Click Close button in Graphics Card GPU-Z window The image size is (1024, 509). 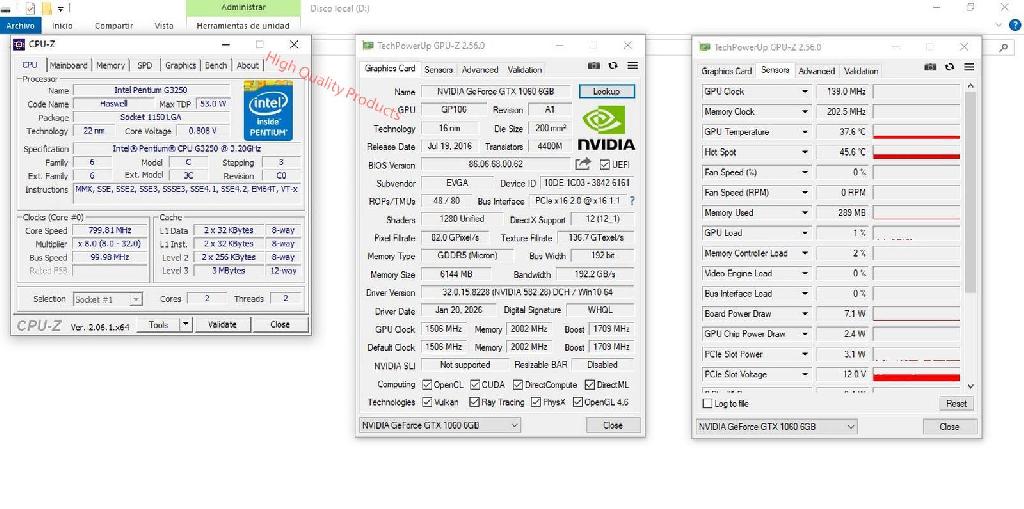click(x=613, y=425)
